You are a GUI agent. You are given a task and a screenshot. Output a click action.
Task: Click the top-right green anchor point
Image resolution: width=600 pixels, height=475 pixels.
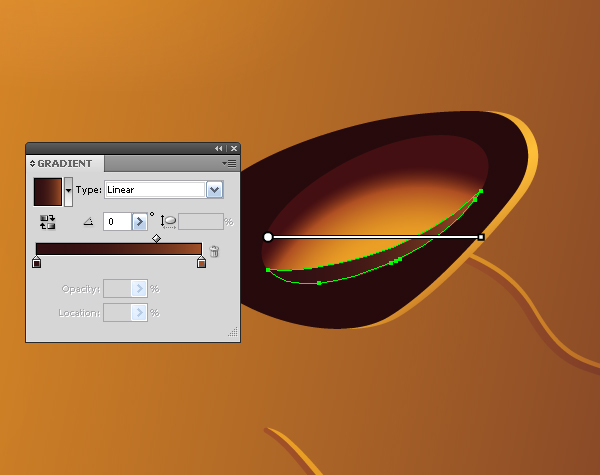(x=481, y=191)
